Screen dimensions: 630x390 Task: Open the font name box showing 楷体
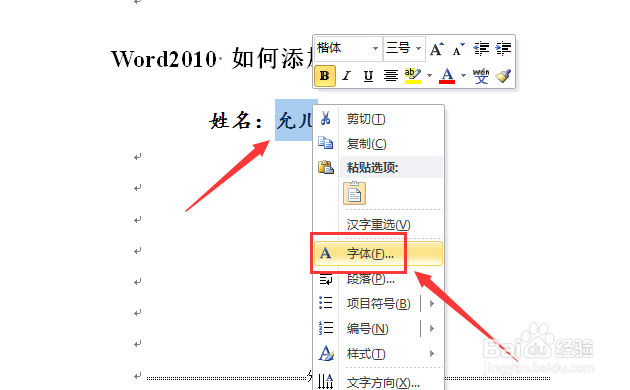[348, 48]
